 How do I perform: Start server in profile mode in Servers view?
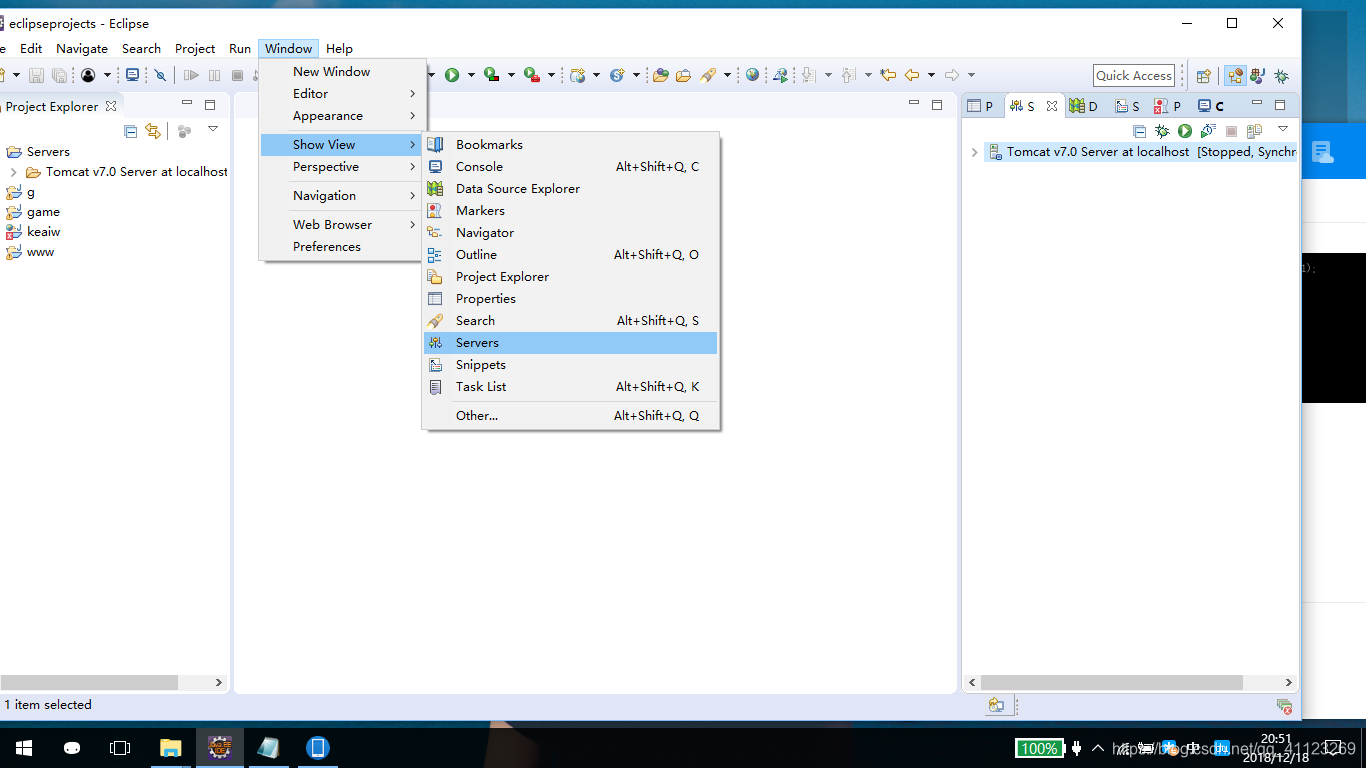click(x=1208, y=131)
